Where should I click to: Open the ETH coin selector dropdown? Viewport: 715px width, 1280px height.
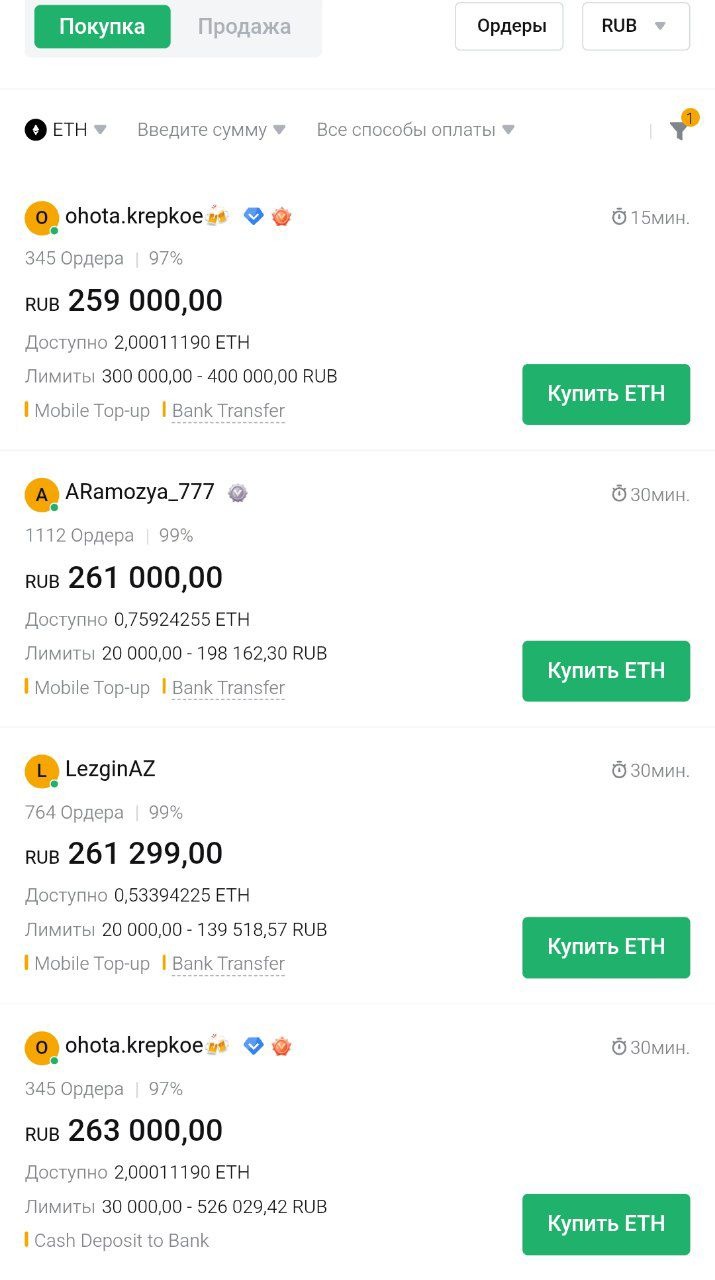pos(66,129)
